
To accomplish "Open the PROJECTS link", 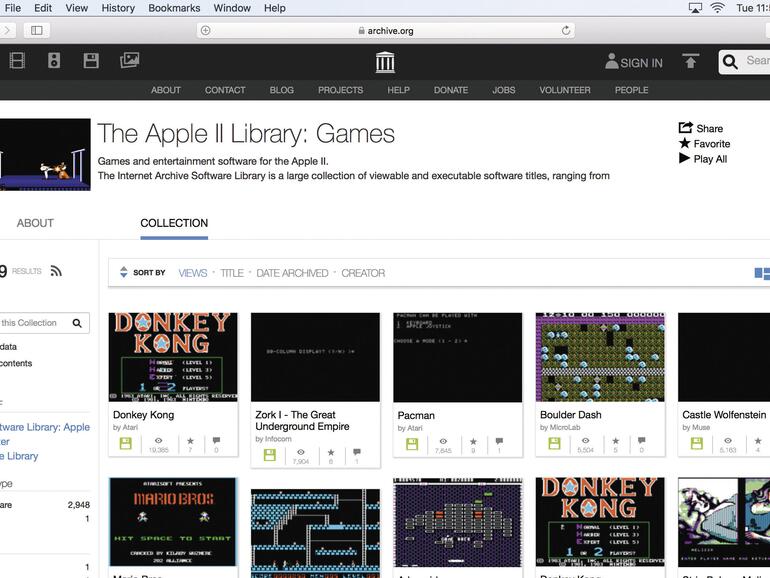I will (x=340, y=90).
